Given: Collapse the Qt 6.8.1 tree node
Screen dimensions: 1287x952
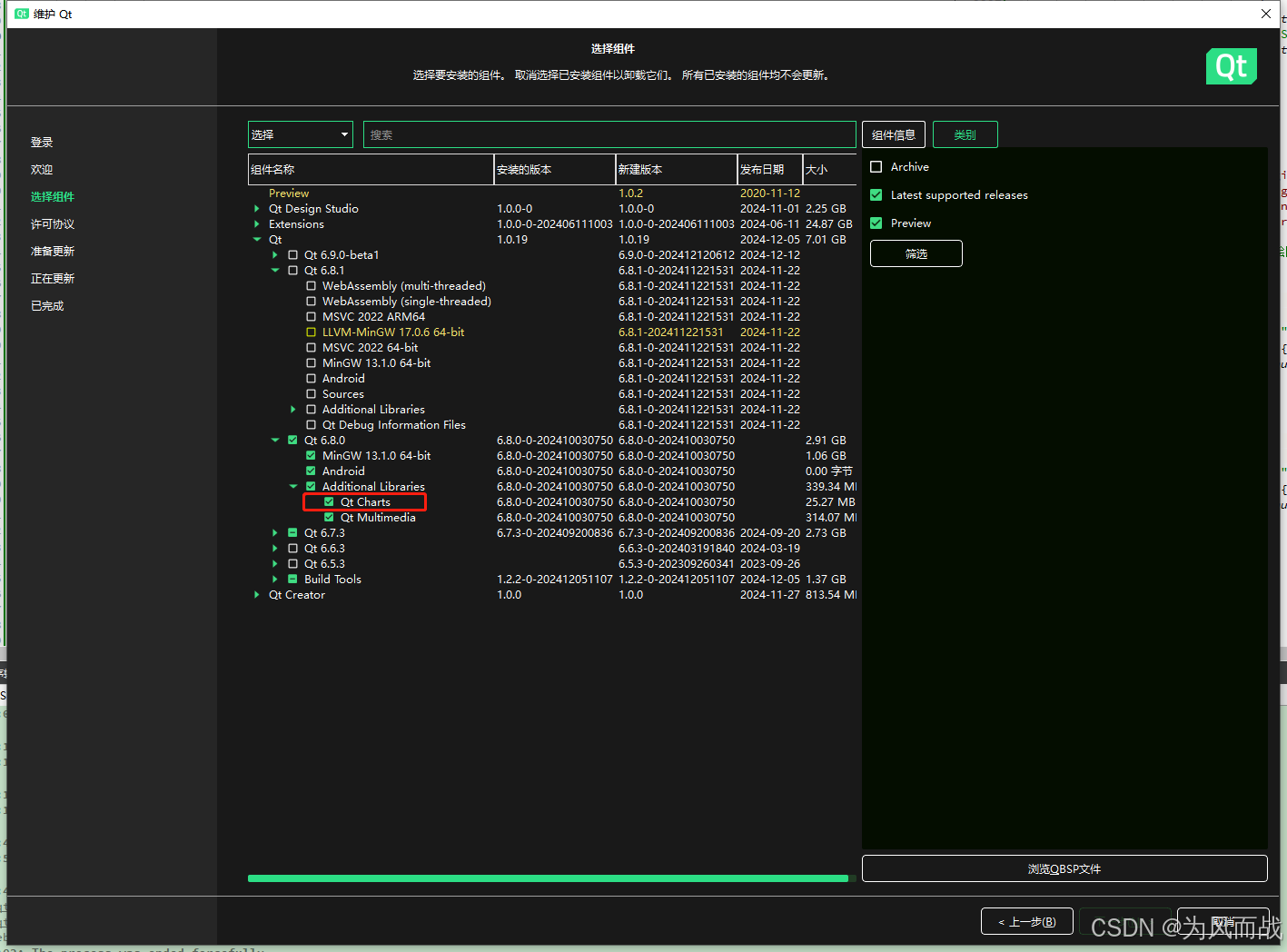Looking at the screenshot, I should pyautogui.click(x=274, y=270).
